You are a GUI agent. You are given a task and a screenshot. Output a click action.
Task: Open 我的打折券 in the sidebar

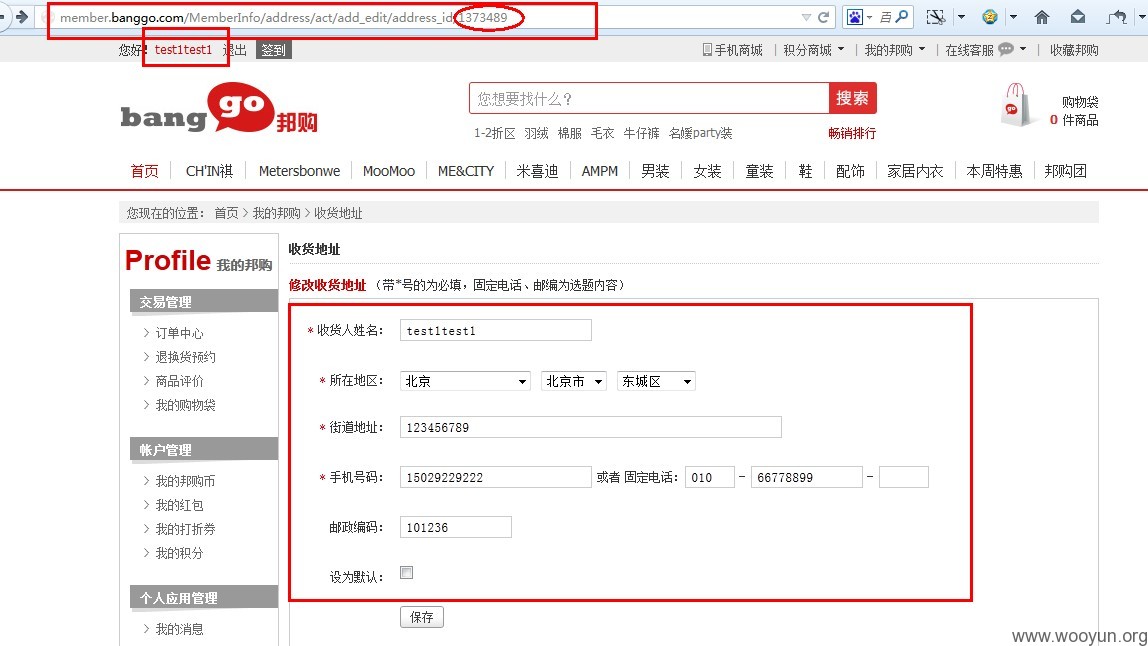pyautogui.click(x=185, y=530)
